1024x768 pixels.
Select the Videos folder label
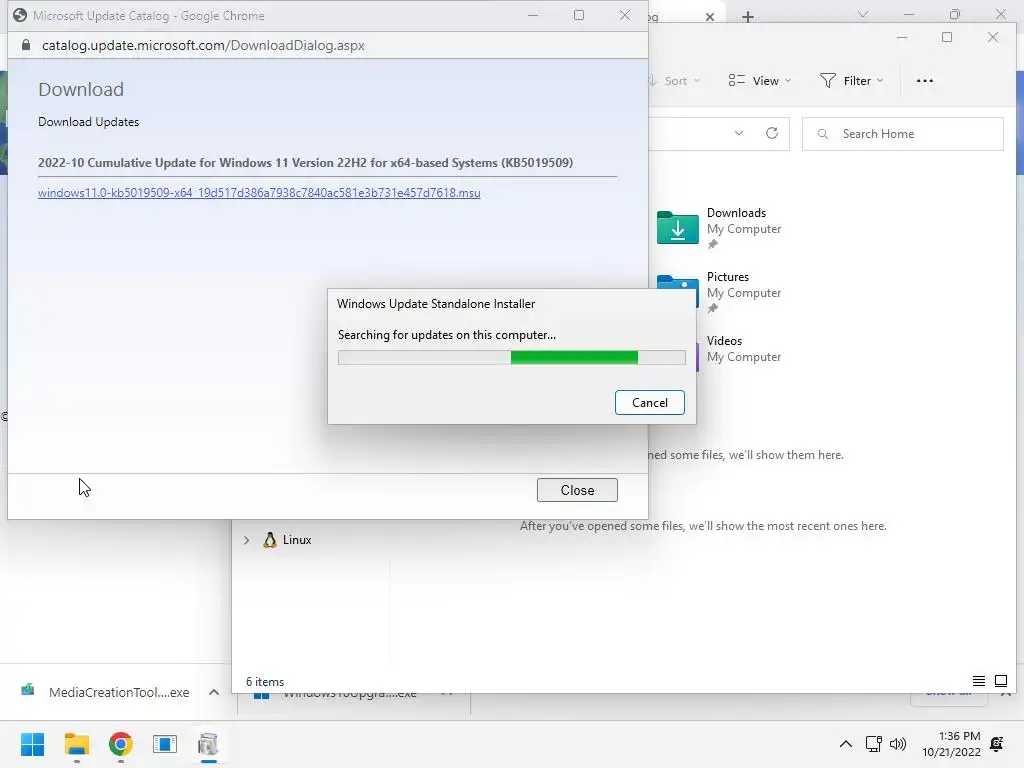click(724, 341)
